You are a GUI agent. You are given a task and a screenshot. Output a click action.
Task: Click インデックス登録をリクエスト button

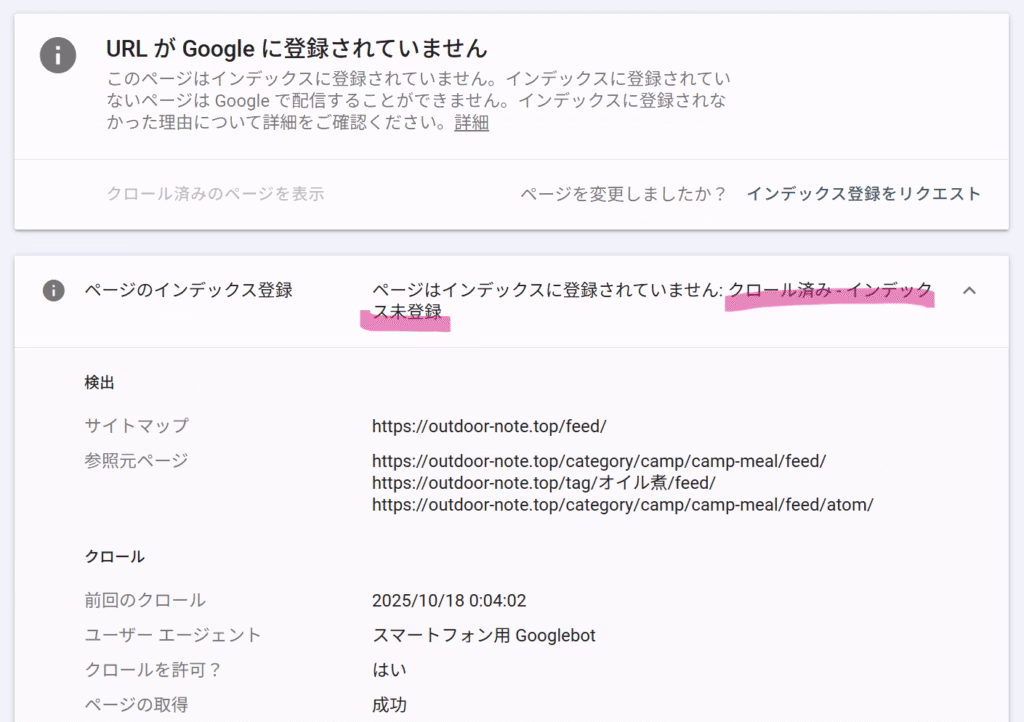click(x=863, y=194)
